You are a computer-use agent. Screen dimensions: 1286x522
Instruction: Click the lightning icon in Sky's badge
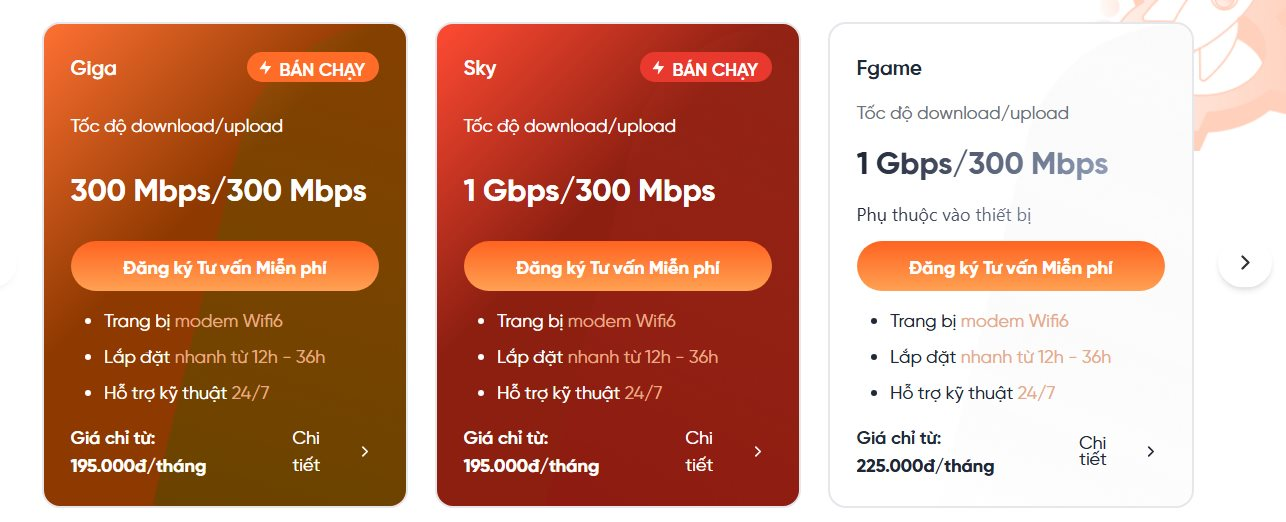coord(658,68)
